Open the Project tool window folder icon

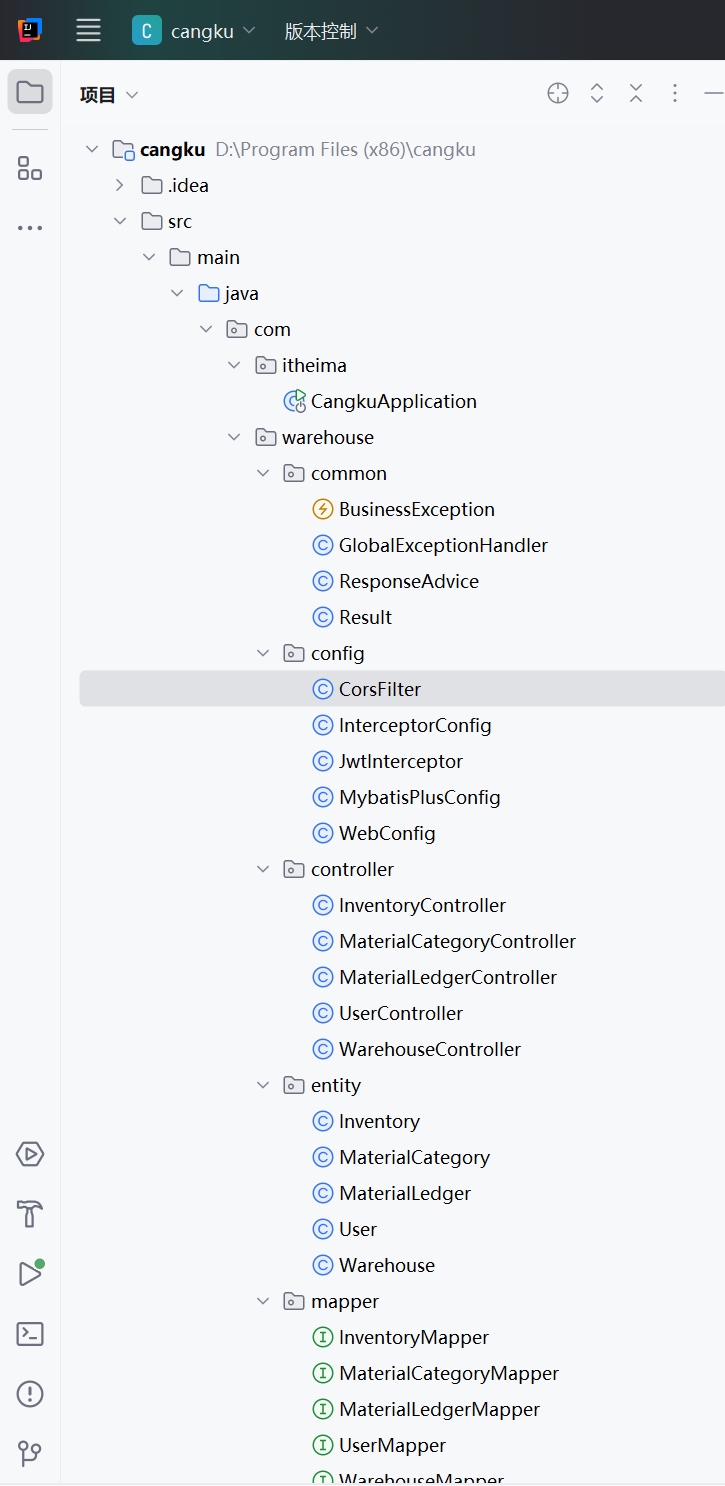tap(30, 93)
